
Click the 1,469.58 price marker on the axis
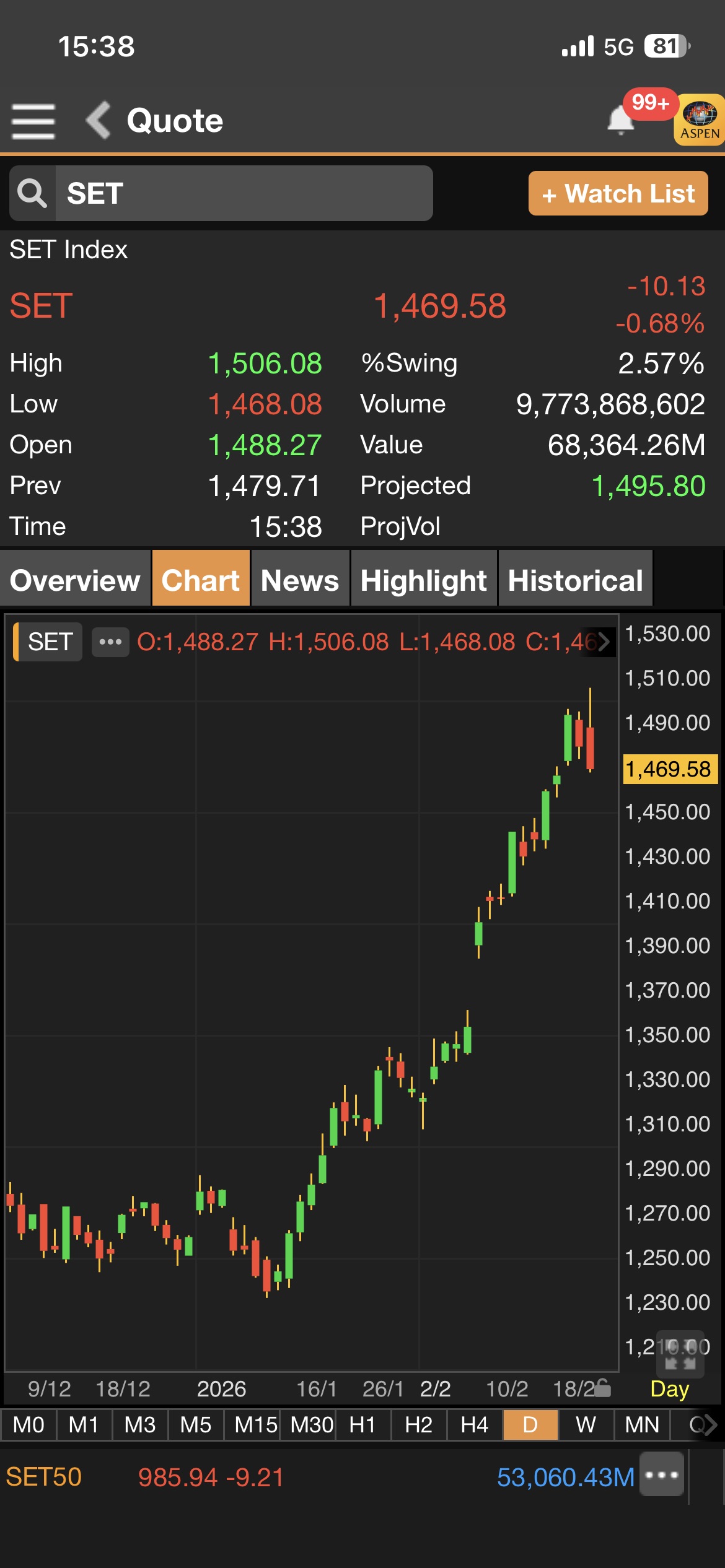(x=669, y=769)
